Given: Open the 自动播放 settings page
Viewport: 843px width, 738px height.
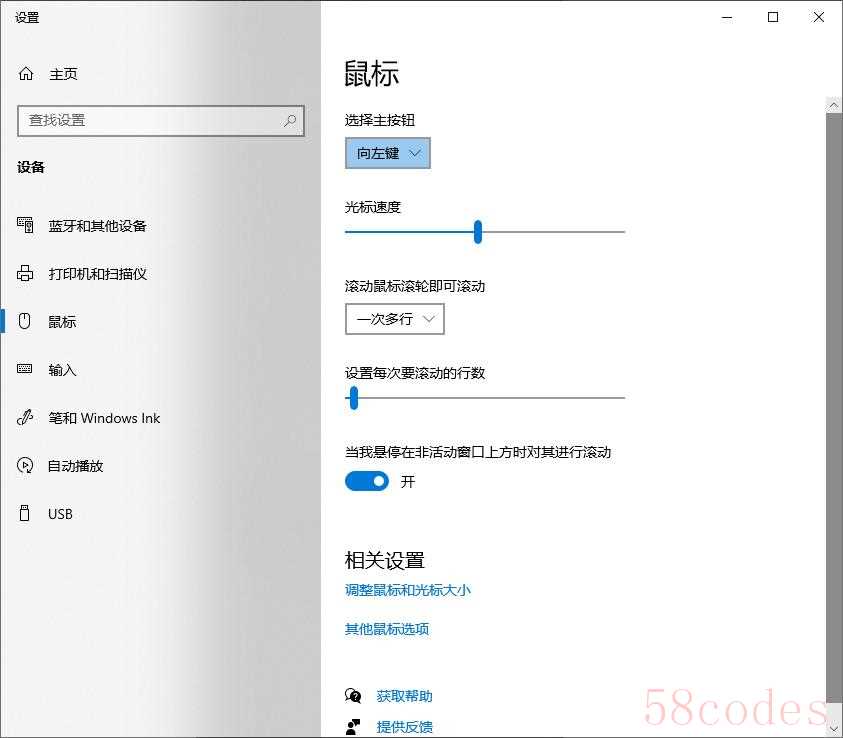Looking at the screenshot, I should click(76, 465).
